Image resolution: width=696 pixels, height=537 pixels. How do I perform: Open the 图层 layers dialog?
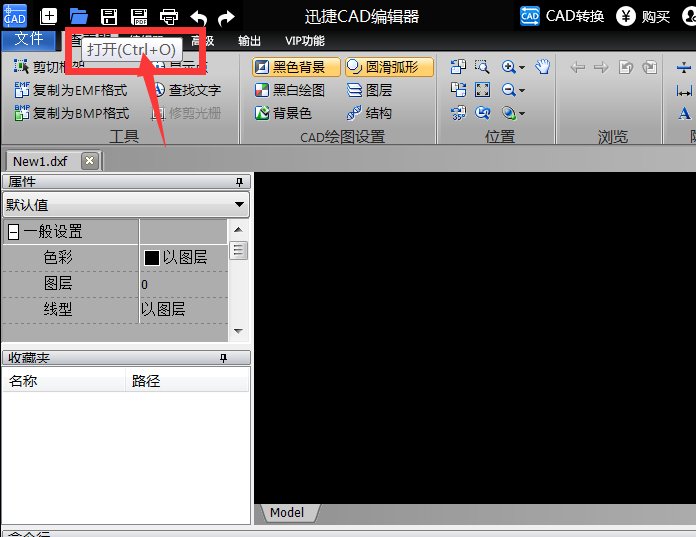369,90
